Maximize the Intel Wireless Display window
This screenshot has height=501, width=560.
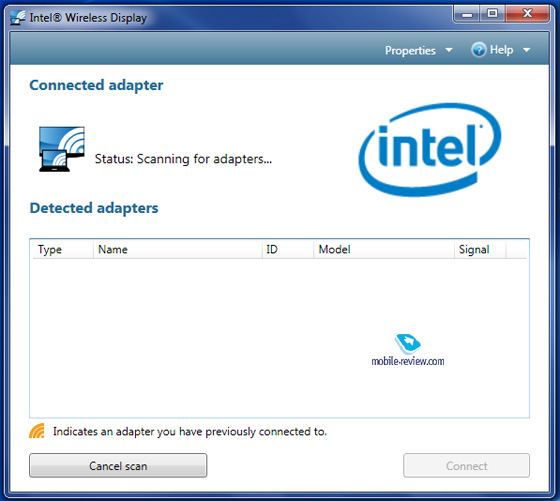[x=492, y=14]
